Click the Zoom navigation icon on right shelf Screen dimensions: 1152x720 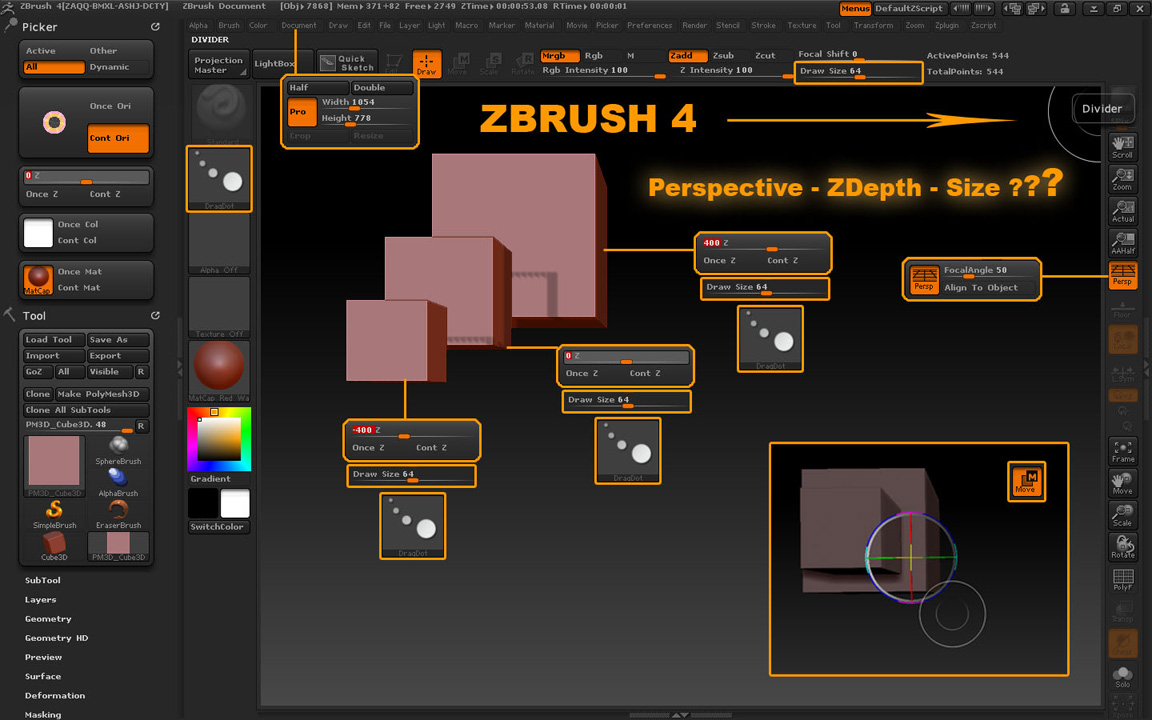click(1122, 179)
